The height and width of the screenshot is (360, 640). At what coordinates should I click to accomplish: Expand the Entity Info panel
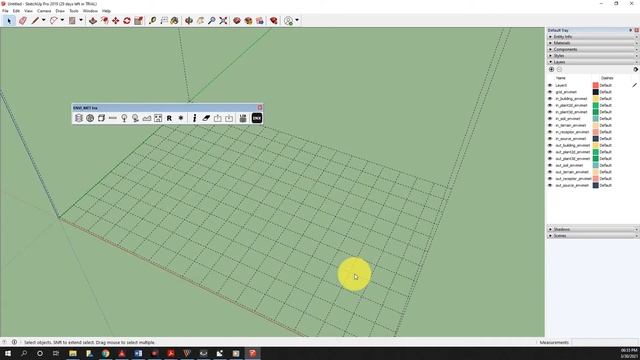pos(593,37)
